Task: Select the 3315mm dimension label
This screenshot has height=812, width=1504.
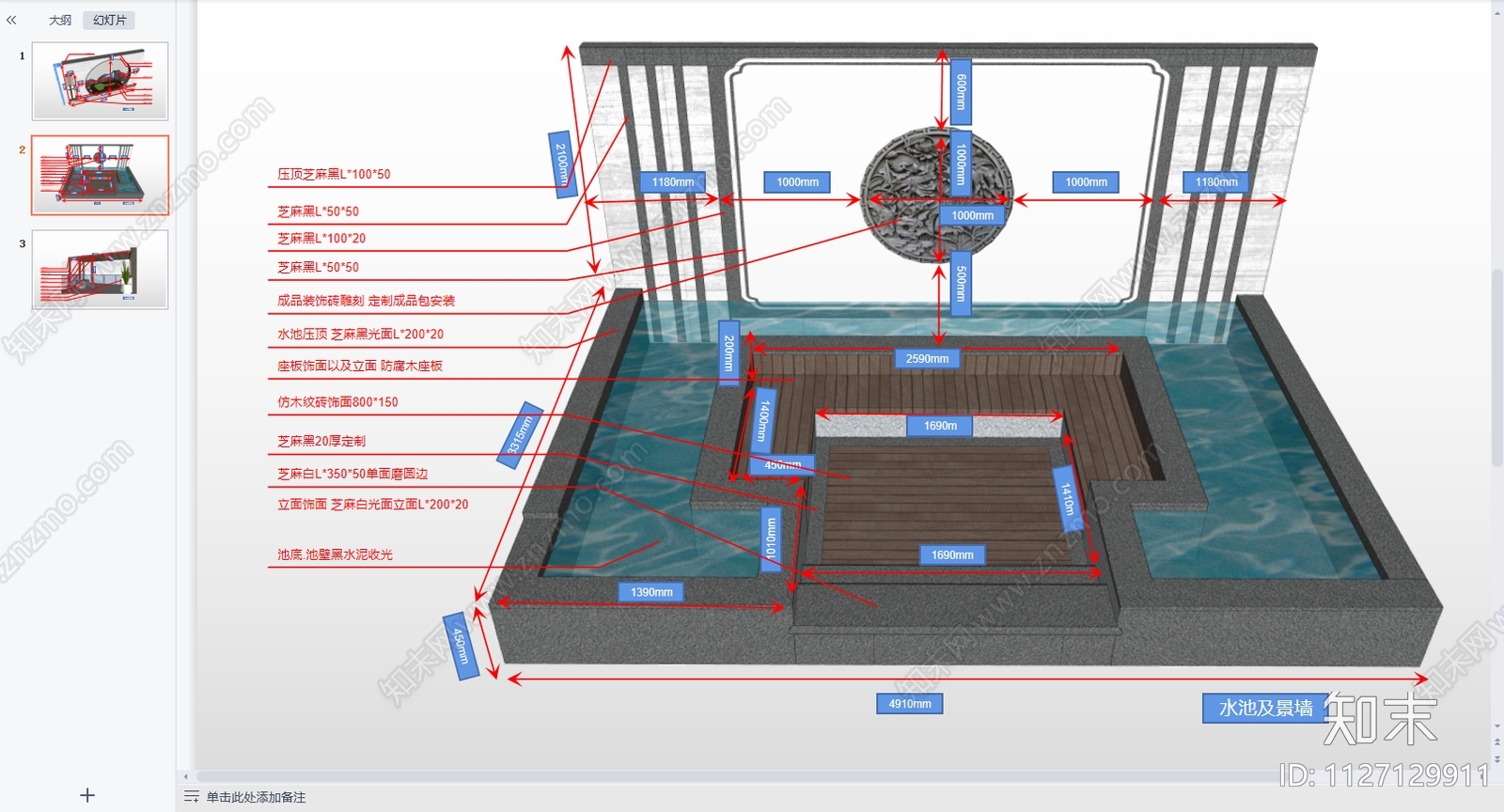Action: point(520,435)
